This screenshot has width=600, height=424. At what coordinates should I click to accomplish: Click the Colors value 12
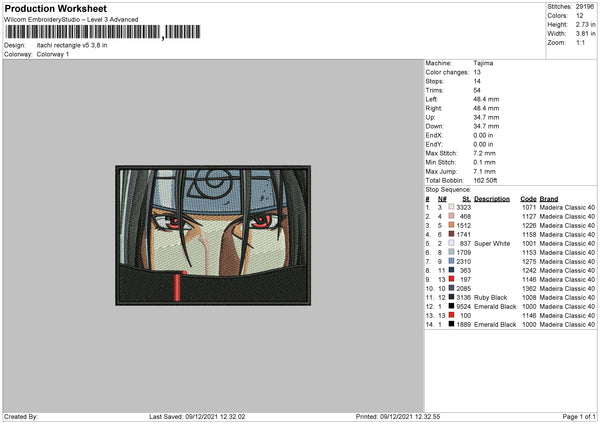pyautogui.click(x=580, y=16)
